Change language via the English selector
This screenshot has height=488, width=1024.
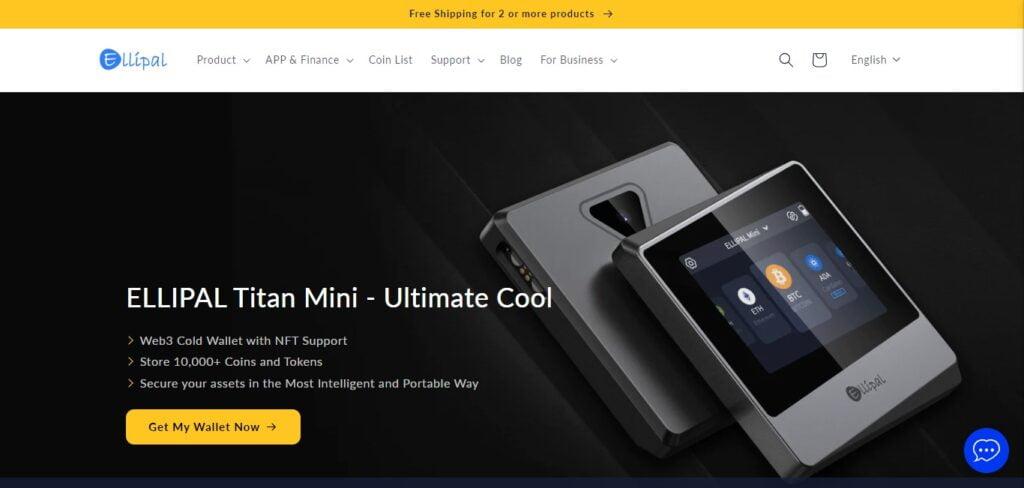click(x=875, y=60)
